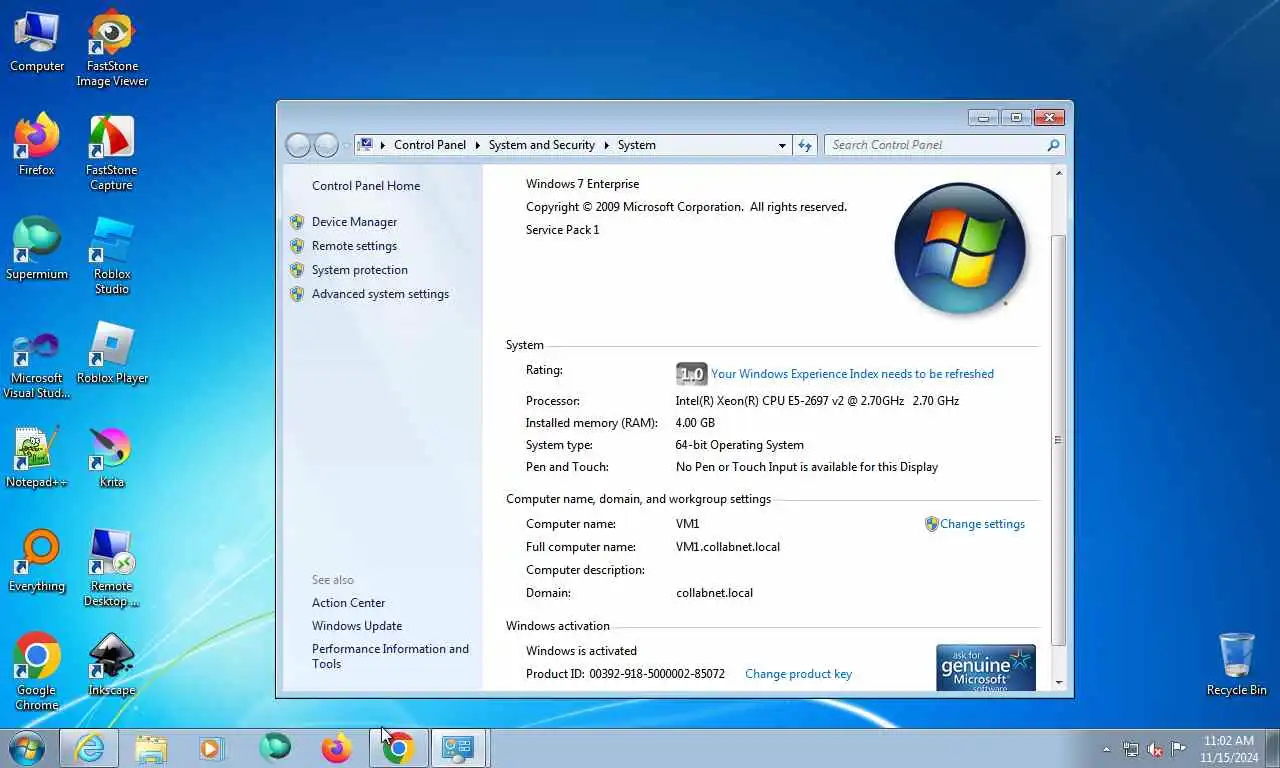Open Windows Media Player from taskbar
Image resolution: width=1280 pixels, height=768 pixels.
tap(212, 748)
